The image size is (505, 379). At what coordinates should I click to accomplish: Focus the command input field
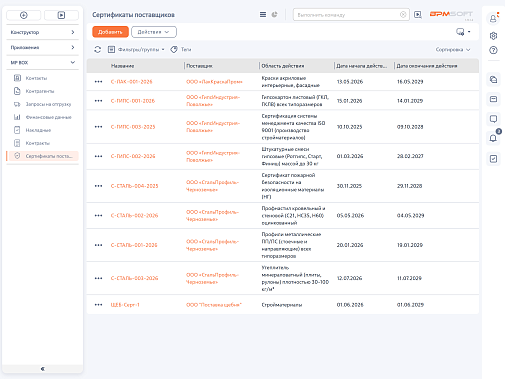click(x=348, y=15)
